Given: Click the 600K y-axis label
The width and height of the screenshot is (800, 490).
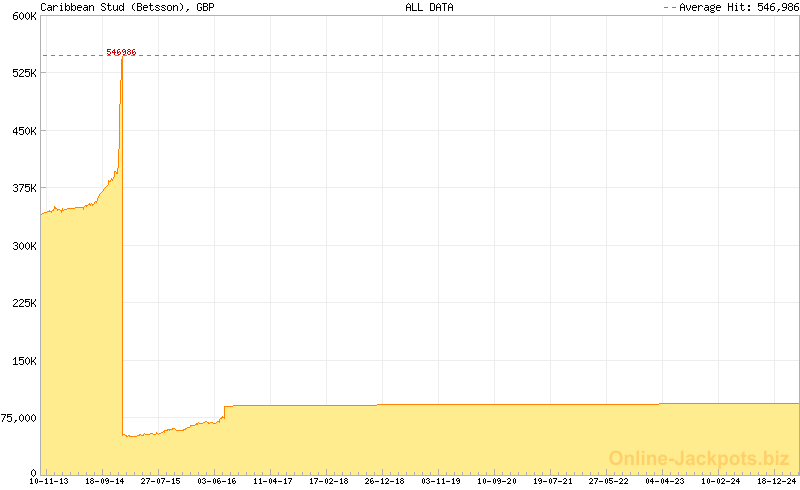Looking at the screenshot, I should pyautogui.click(x=24, y=16).
